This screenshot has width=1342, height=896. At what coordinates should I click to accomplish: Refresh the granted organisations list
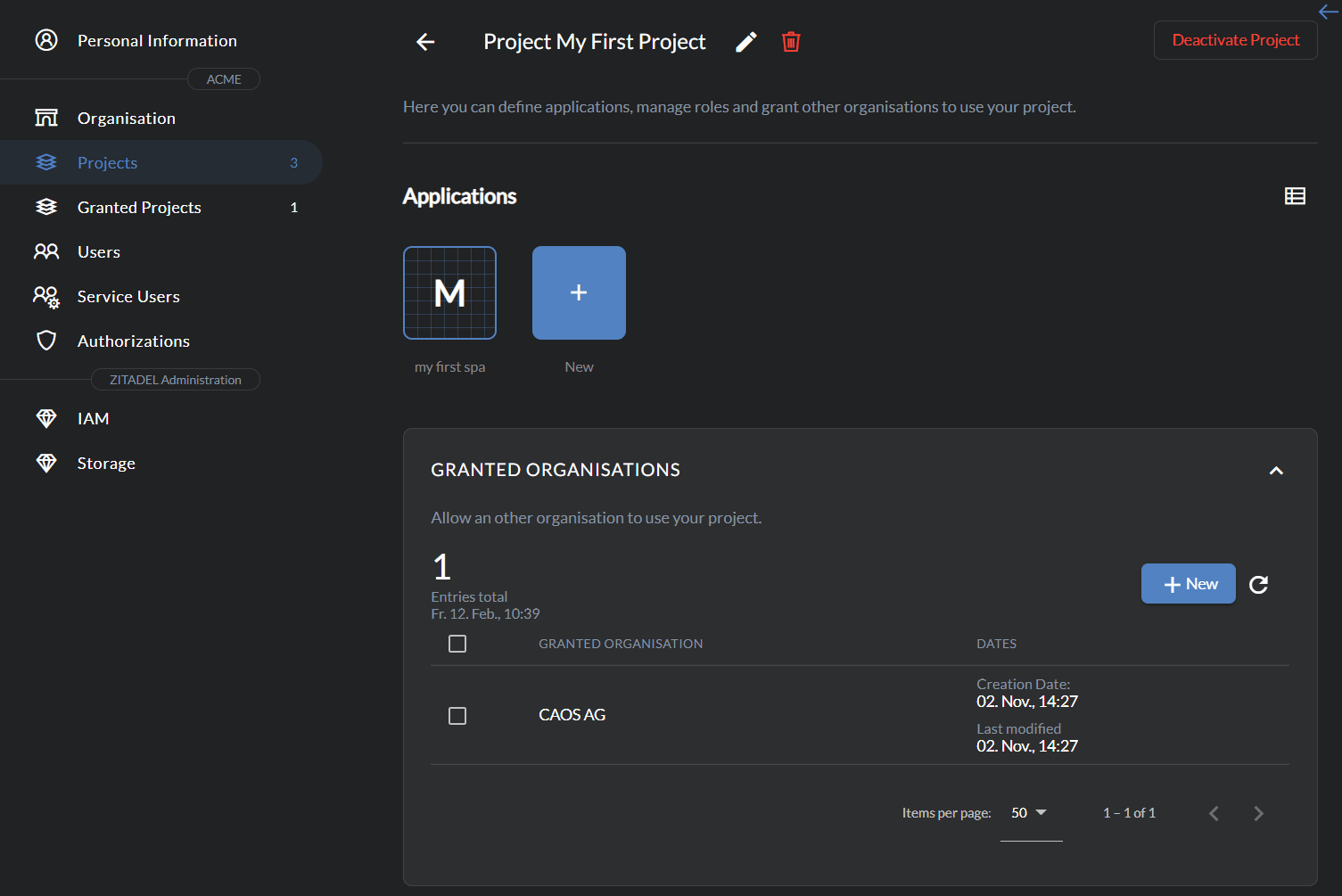[1258, 584]
